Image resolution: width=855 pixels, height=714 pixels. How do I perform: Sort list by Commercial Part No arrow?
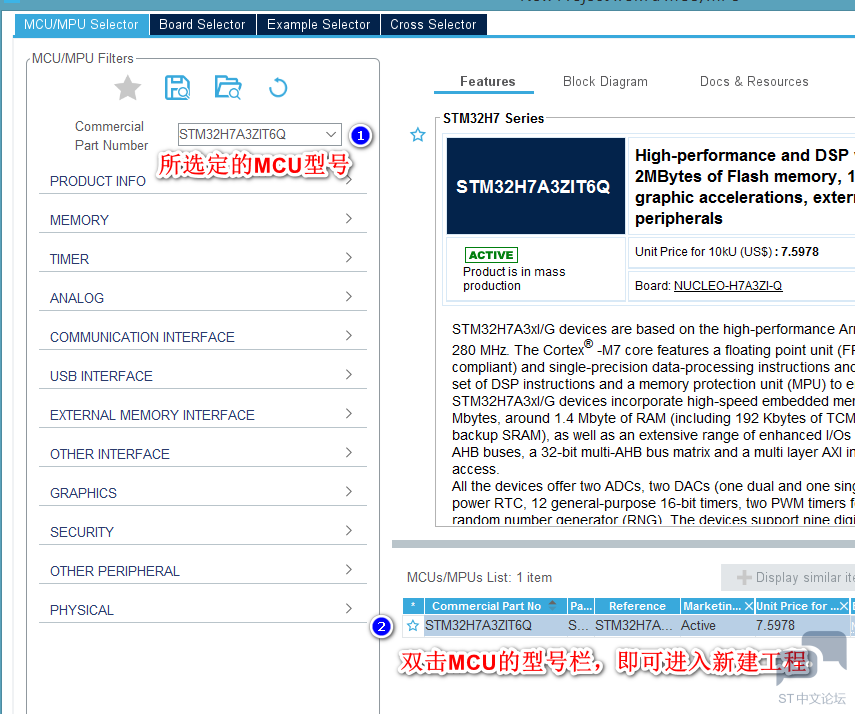(552, 605)
